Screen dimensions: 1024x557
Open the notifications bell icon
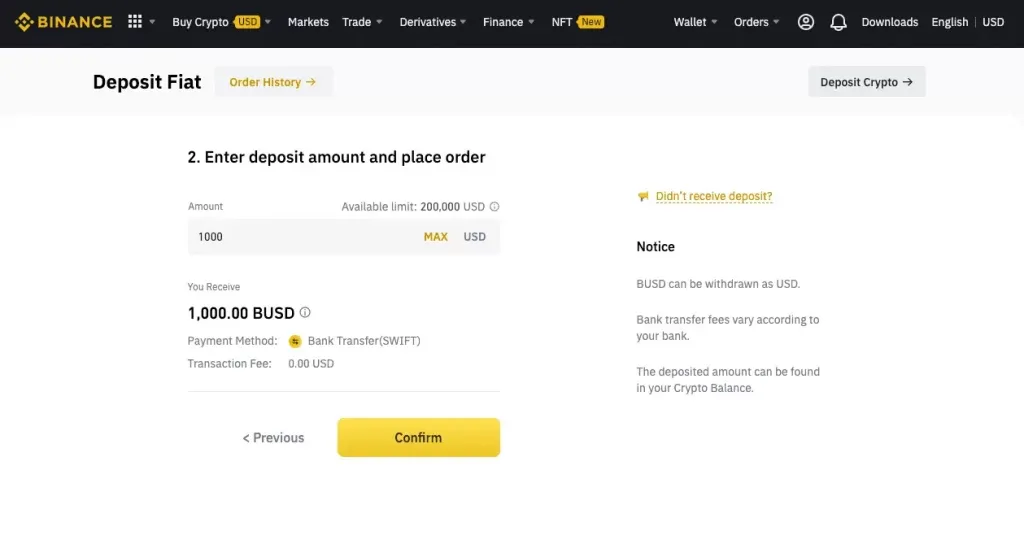(838, 22)
